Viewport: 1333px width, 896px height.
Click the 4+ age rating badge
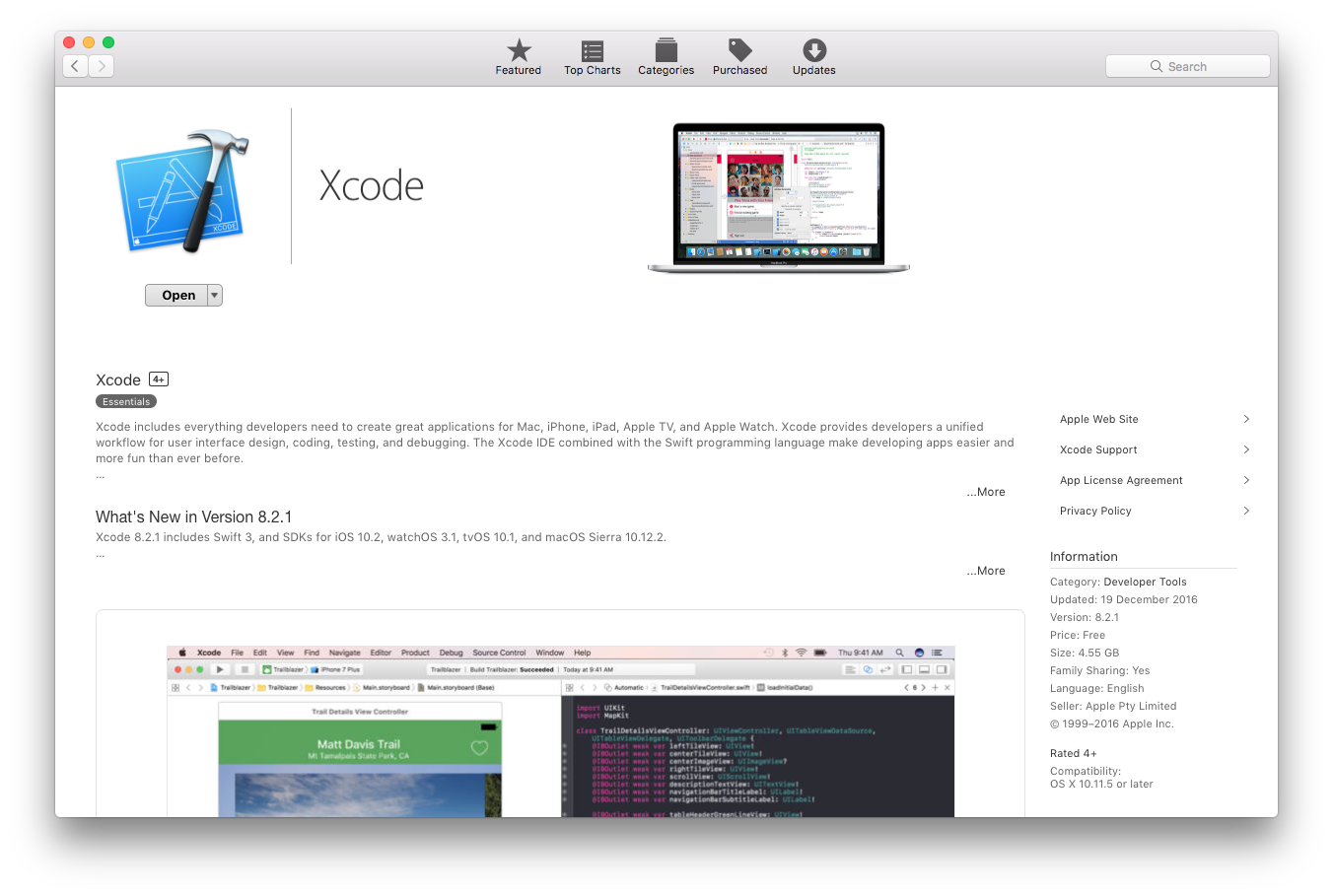tap(159, 379)
